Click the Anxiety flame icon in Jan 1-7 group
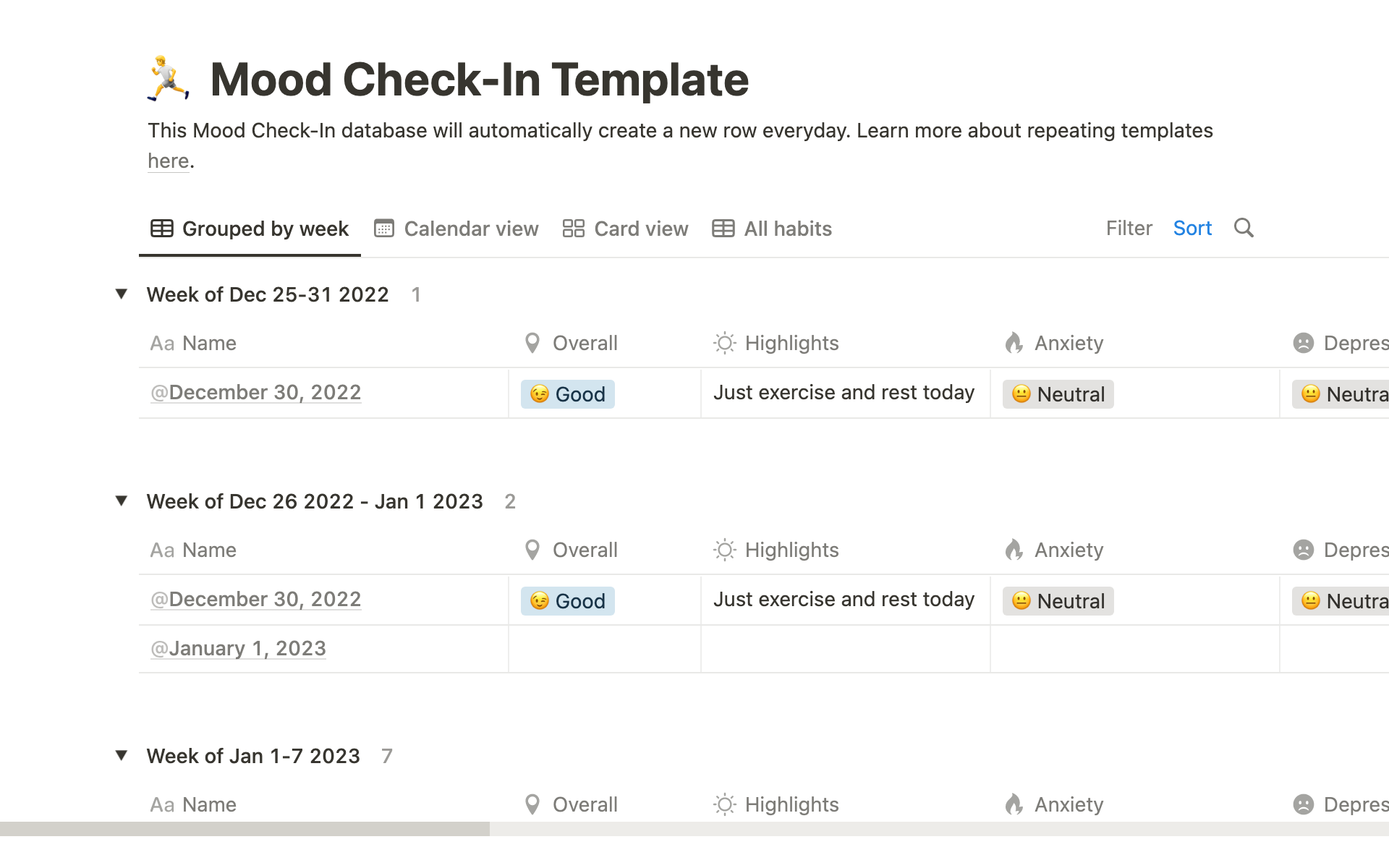This screenshot has height=868, width=1389. point(1014,804)
